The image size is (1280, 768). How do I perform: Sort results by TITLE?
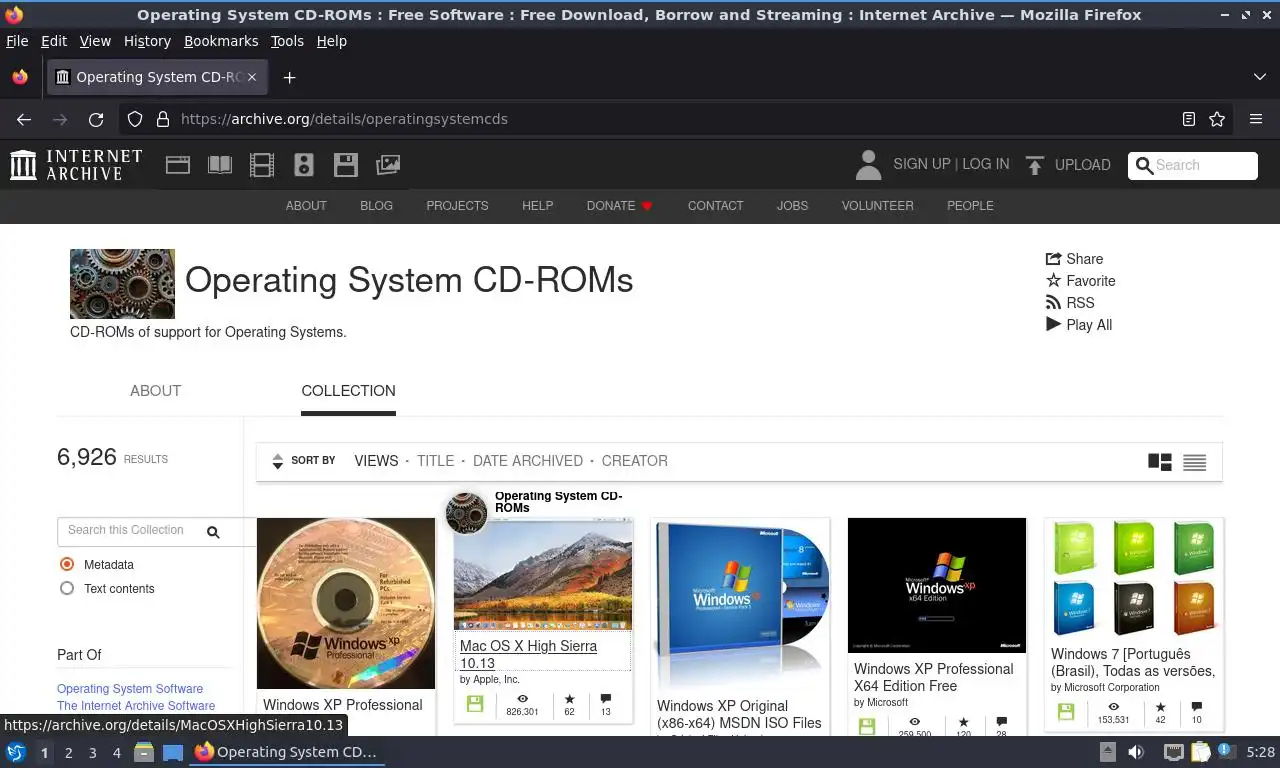pos(435,461)
